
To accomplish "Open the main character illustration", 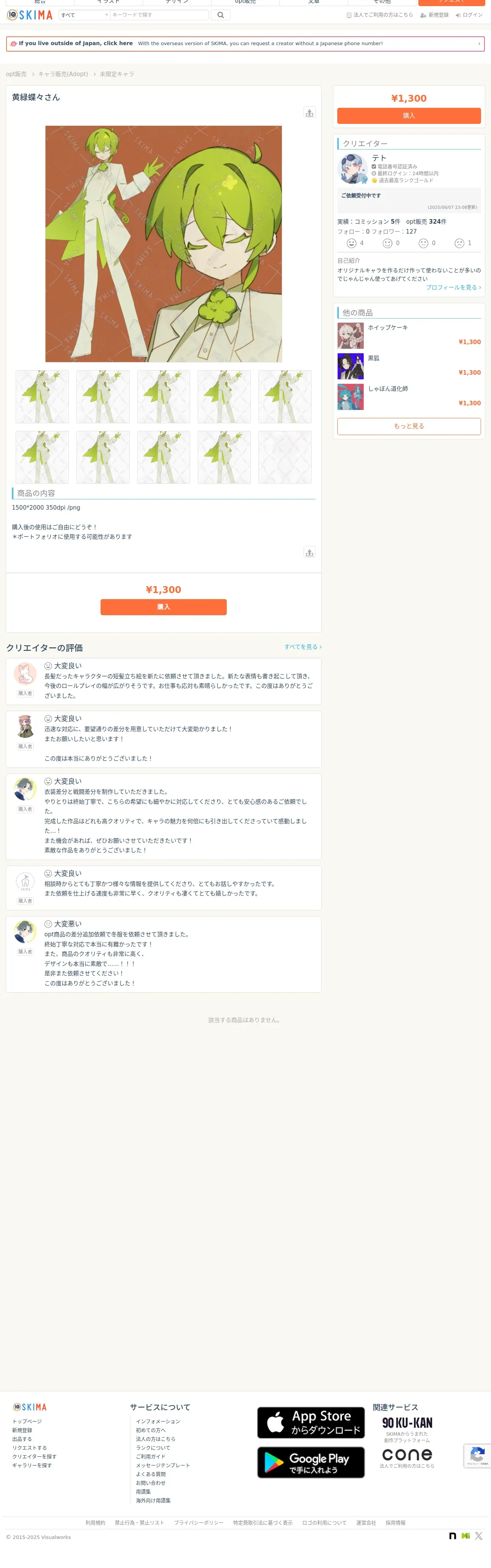I will point(164,244).
